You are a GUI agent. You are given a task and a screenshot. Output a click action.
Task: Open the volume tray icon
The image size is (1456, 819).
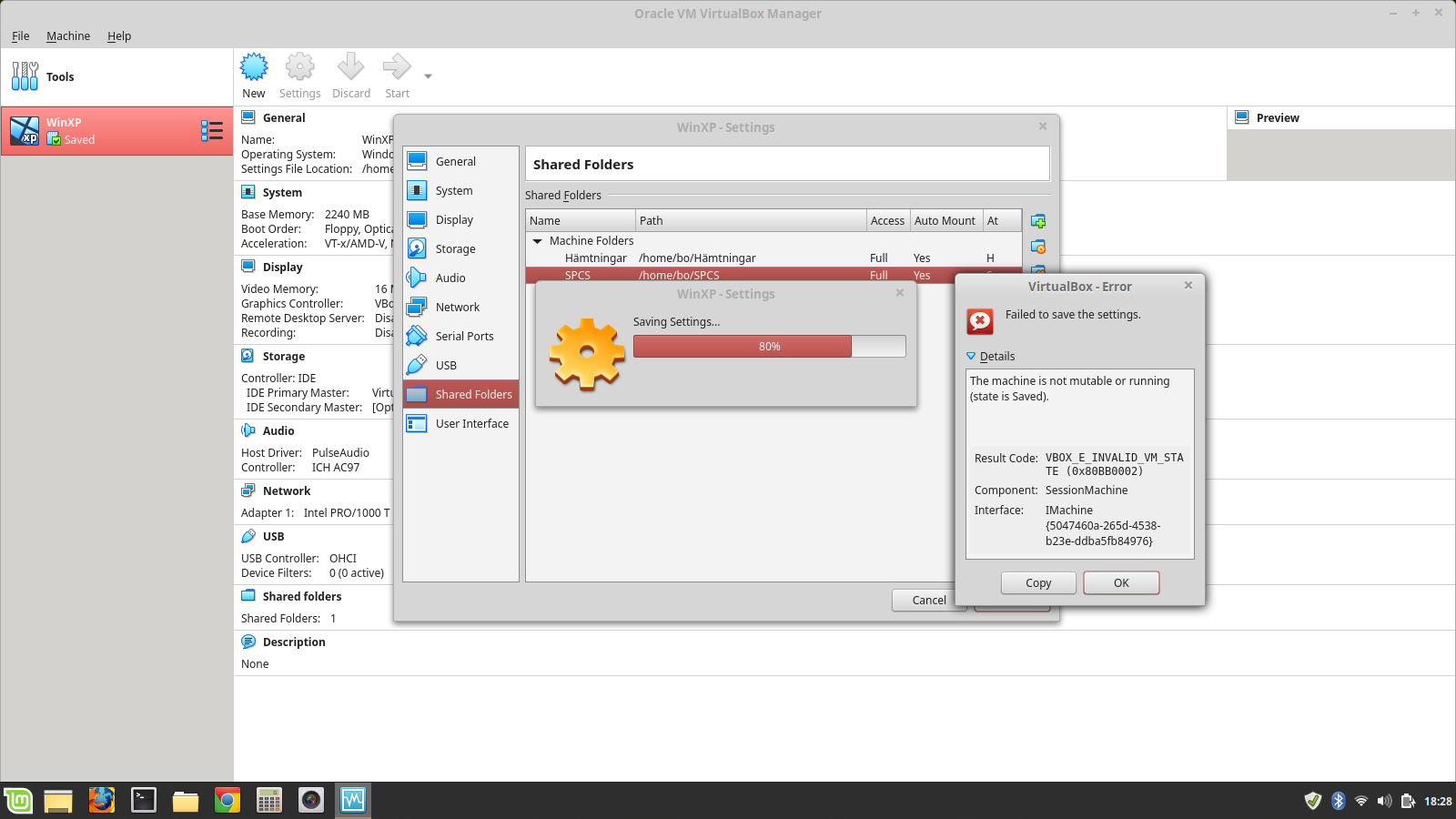(1384, 801)
